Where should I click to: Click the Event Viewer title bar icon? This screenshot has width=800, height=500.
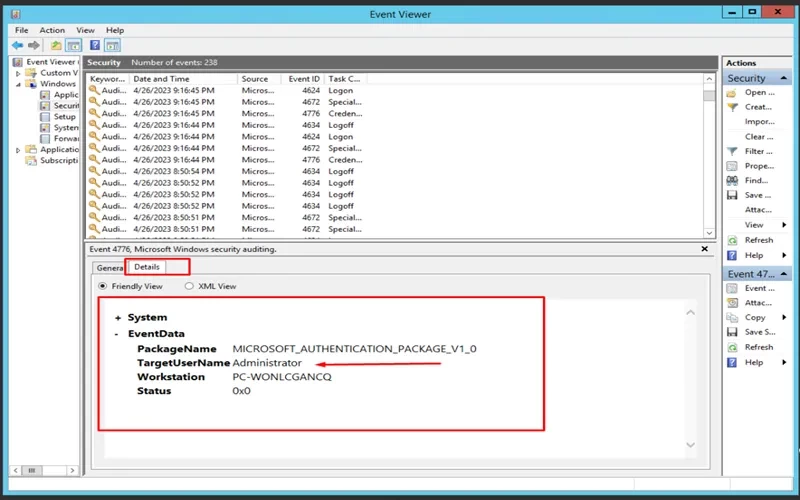pyautogui.click(x=15, y=14)
